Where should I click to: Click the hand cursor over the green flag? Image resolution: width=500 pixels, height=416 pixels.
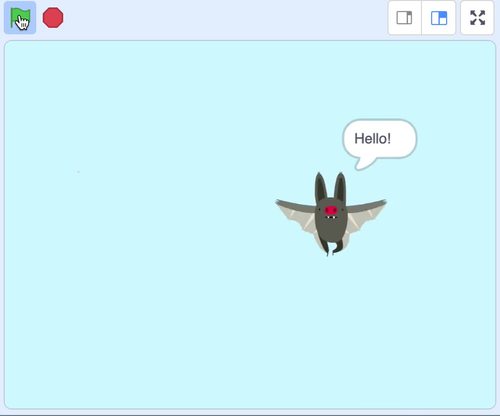click(23, 23)
